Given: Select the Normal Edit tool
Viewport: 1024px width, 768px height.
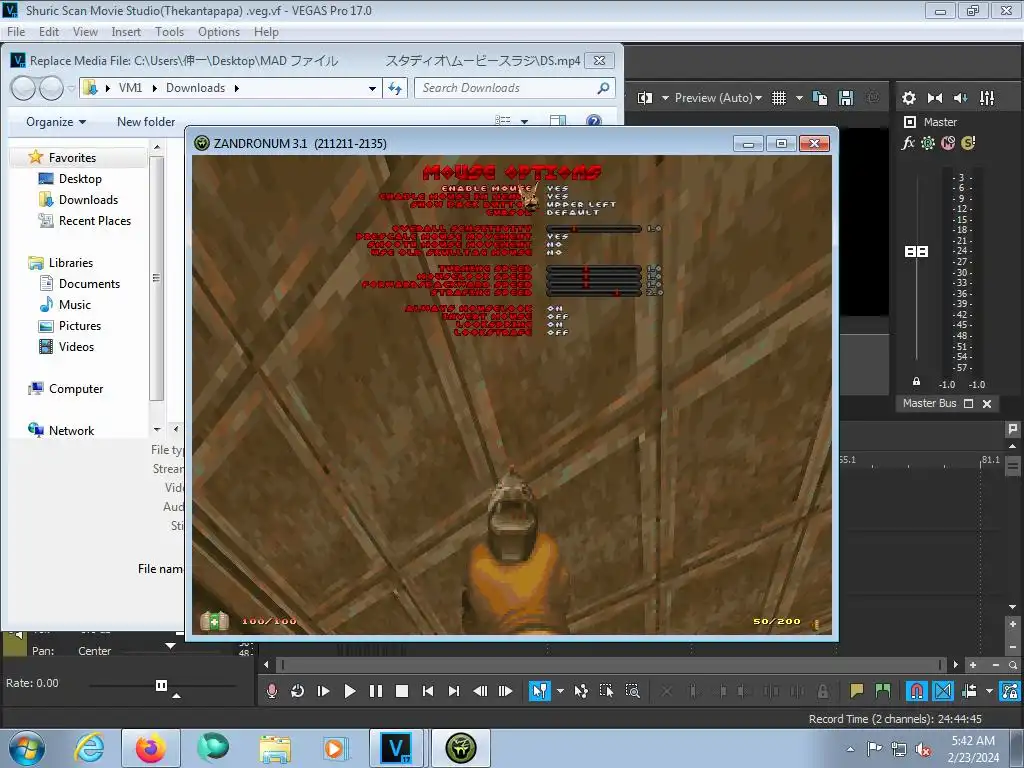Looking at the screenshot, I should pos(540,691).
